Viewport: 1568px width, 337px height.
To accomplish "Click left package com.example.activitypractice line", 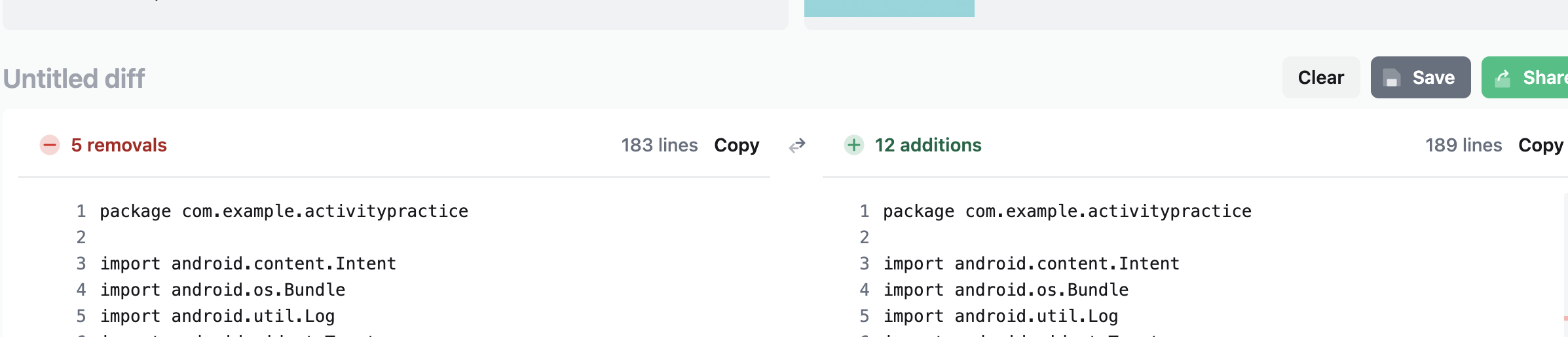I will [x=284, y=211].
